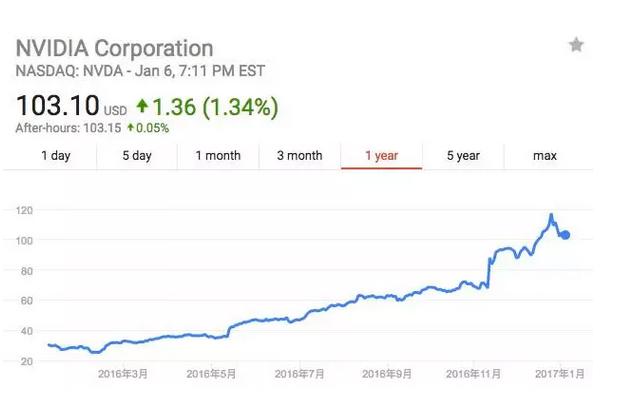
Task: Show the max time range
Action: tap(545, 155)
